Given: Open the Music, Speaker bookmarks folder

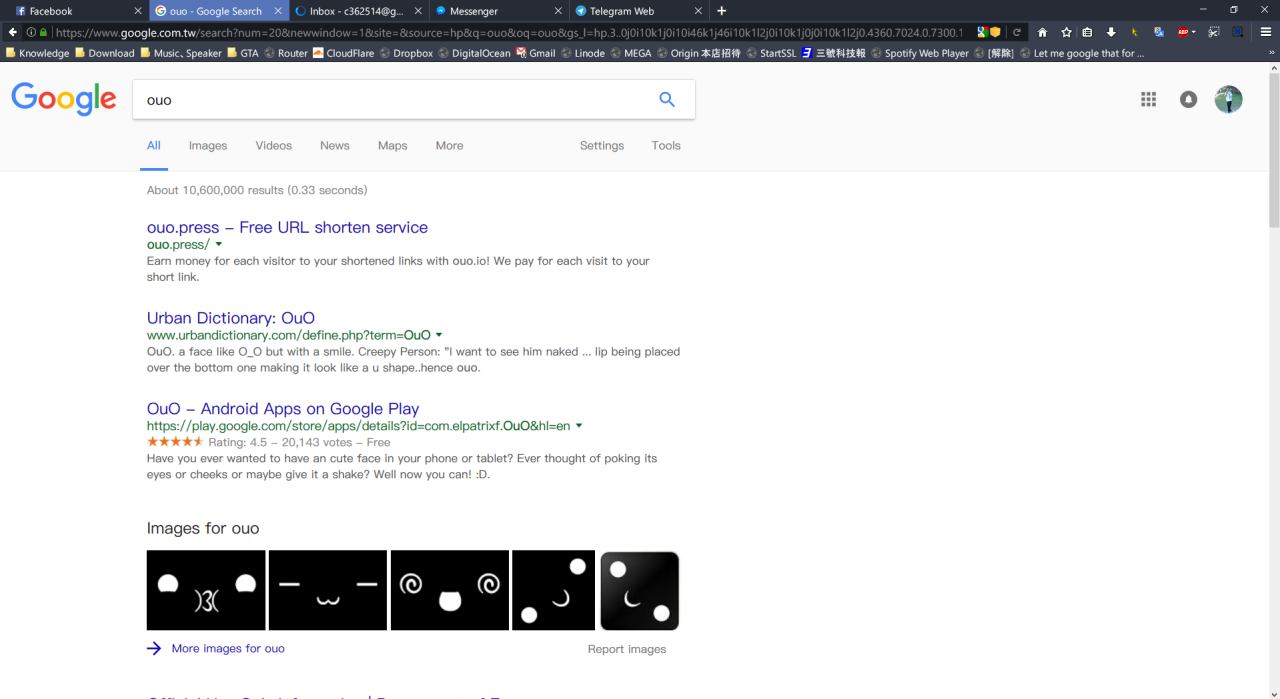Looking at the screenshot, I should tap(181, 53).
